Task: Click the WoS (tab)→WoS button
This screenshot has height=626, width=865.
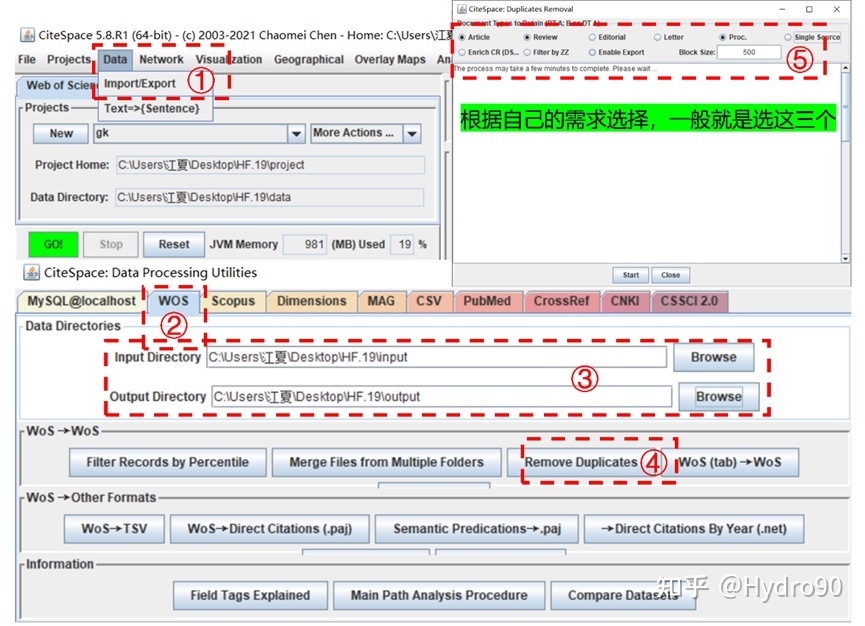Action: coord(730,462)
